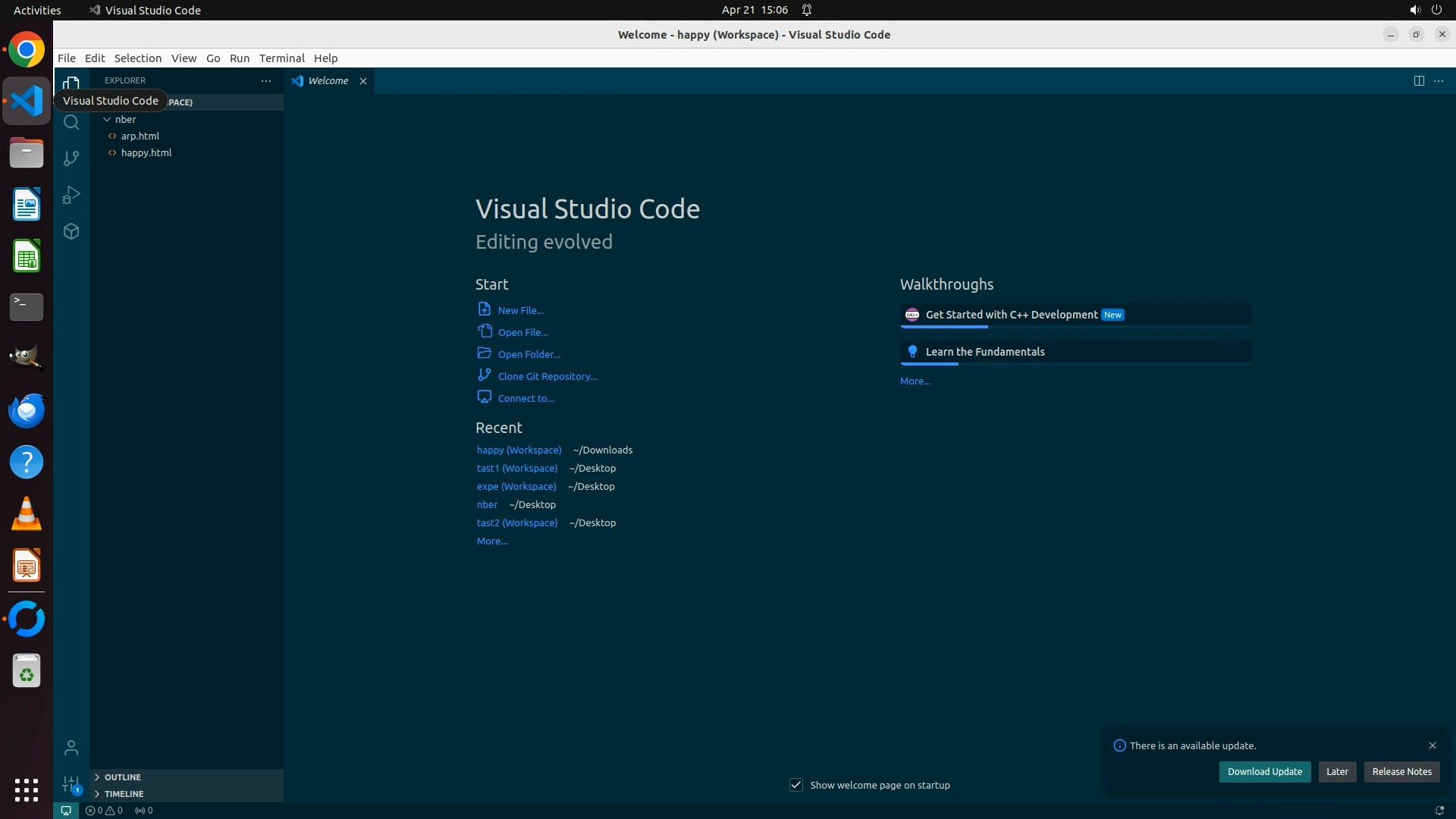Open the Run and Debug view icon
The height and width of the screenshot is (819, 1456).
(71, 195)
